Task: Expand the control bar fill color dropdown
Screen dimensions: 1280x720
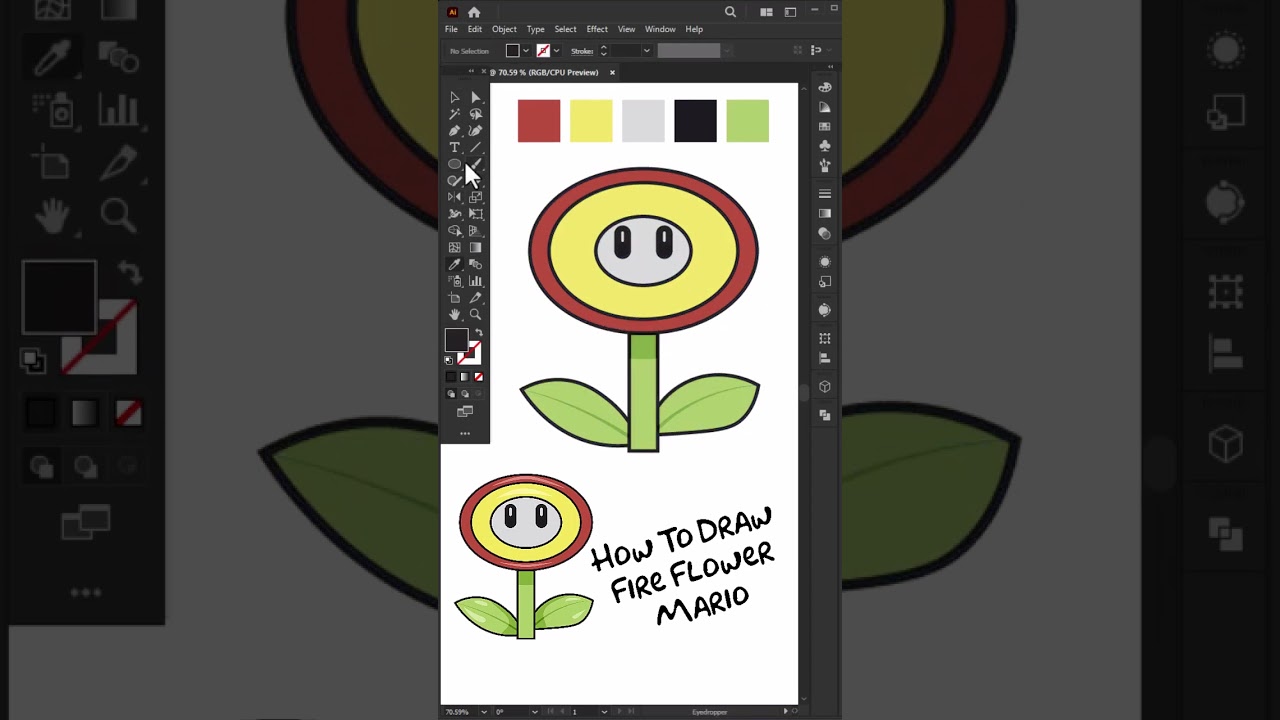Action: (x=526, y=51)
